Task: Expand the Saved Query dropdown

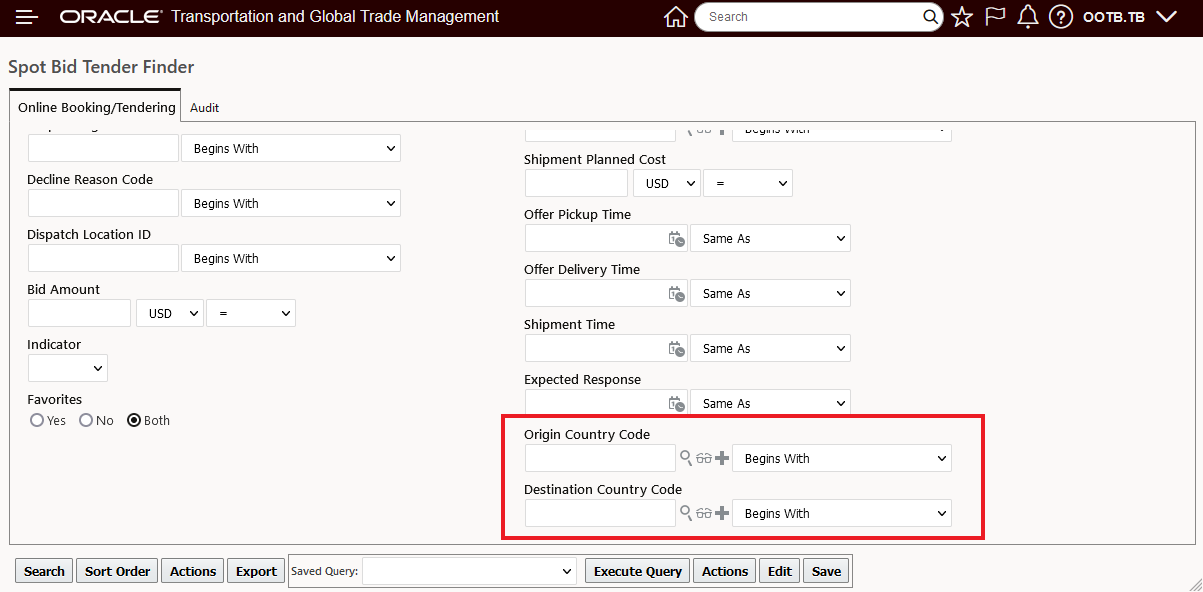Action: (469, 571)
